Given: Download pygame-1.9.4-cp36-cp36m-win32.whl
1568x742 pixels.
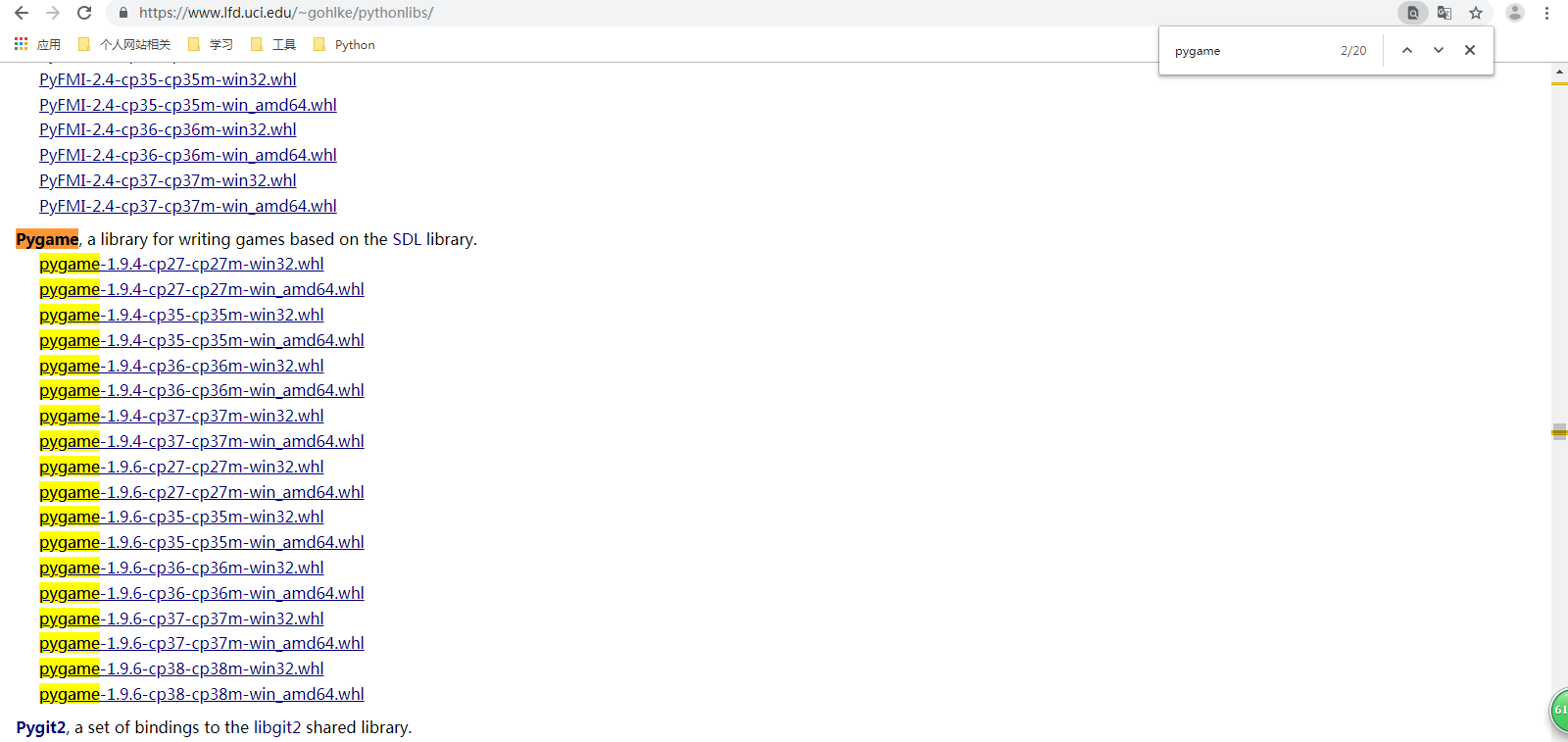Looking at the screenshot, I should click(x=181, y=366).
